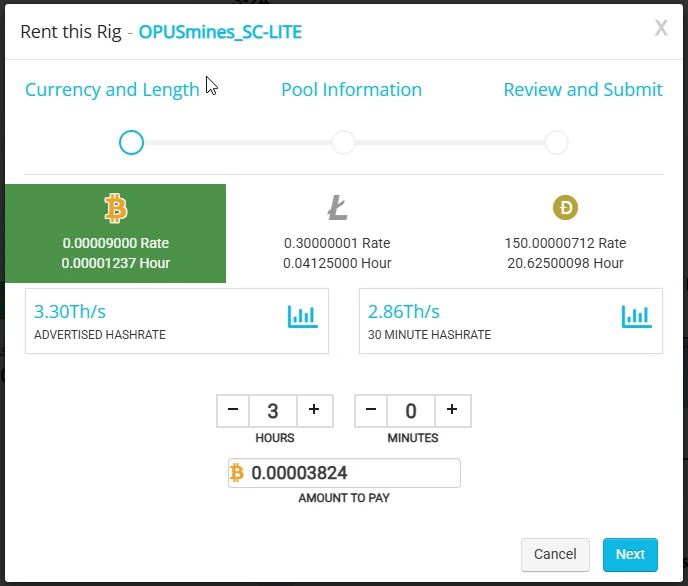Click the Bitcoin symbol in amount field
The width and height of the screenshot is (688, 586).
click(x=237, y=473)
